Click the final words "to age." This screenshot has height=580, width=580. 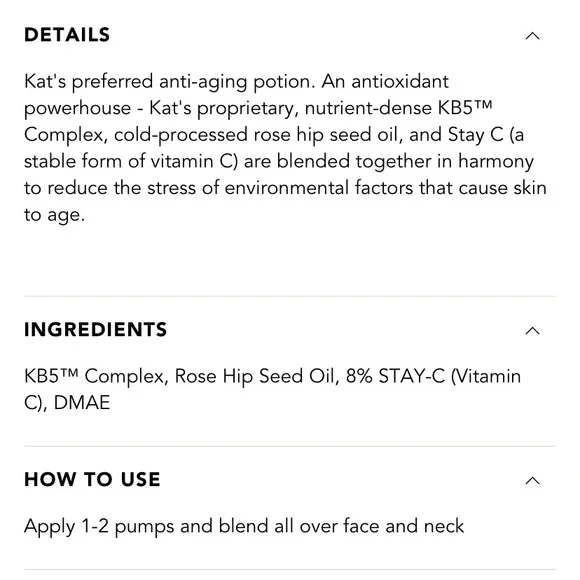click(x=54, y=215)
